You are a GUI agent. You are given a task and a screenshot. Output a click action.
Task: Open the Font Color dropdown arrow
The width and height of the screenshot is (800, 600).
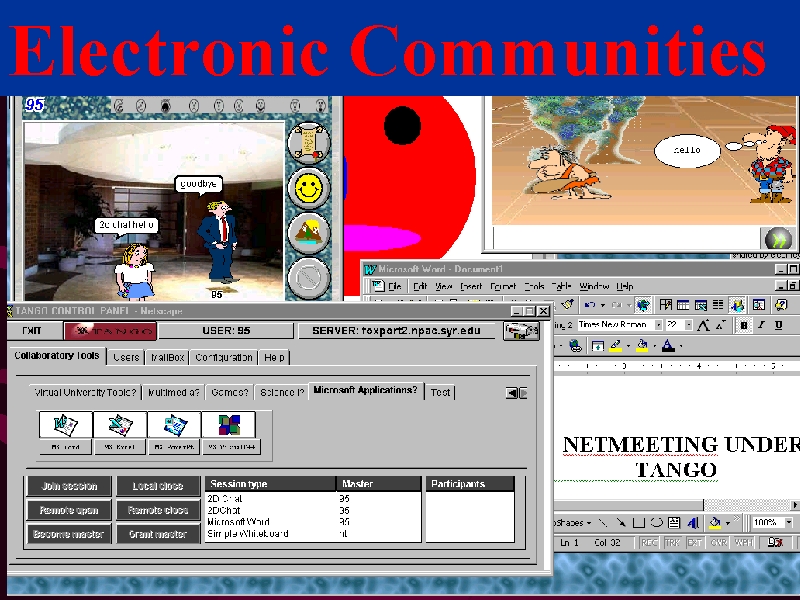coord(681,346)
